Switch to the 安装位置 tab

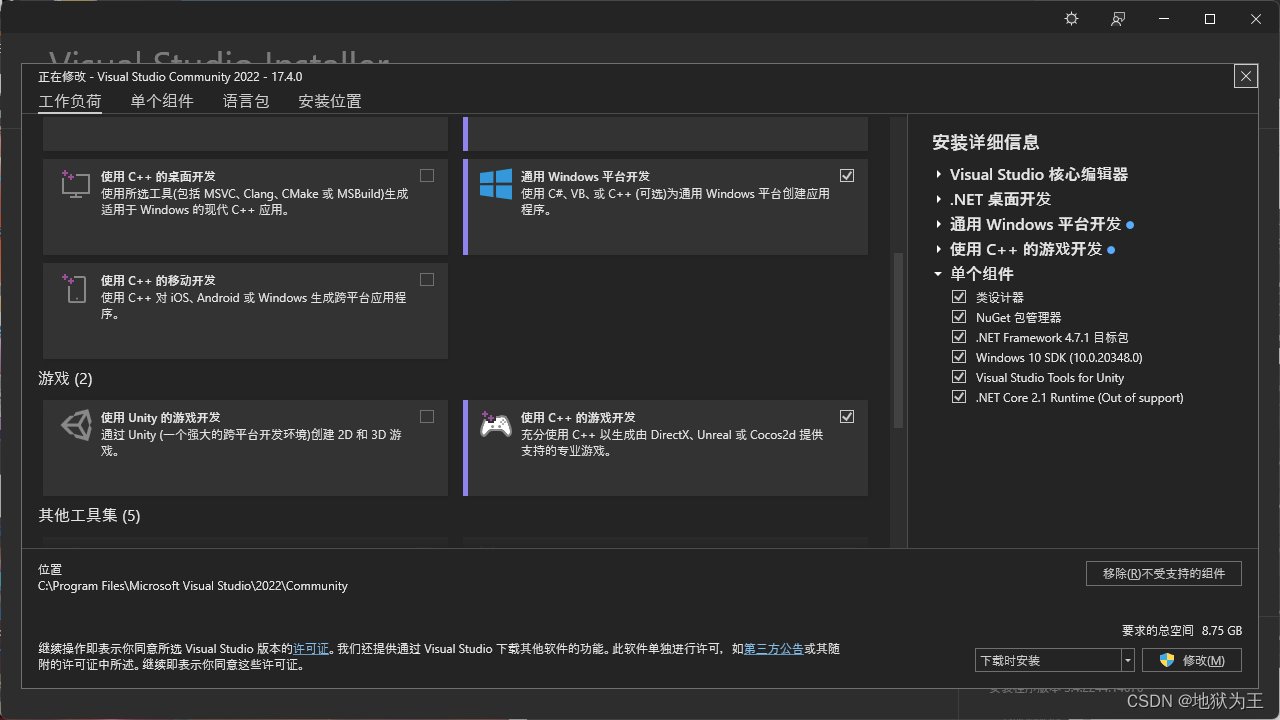330,101
